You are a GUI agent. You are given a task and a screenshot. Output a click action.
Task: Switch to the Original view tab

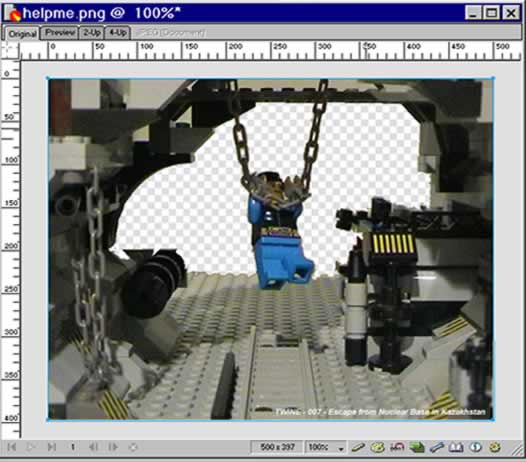[x=22, y=34]
